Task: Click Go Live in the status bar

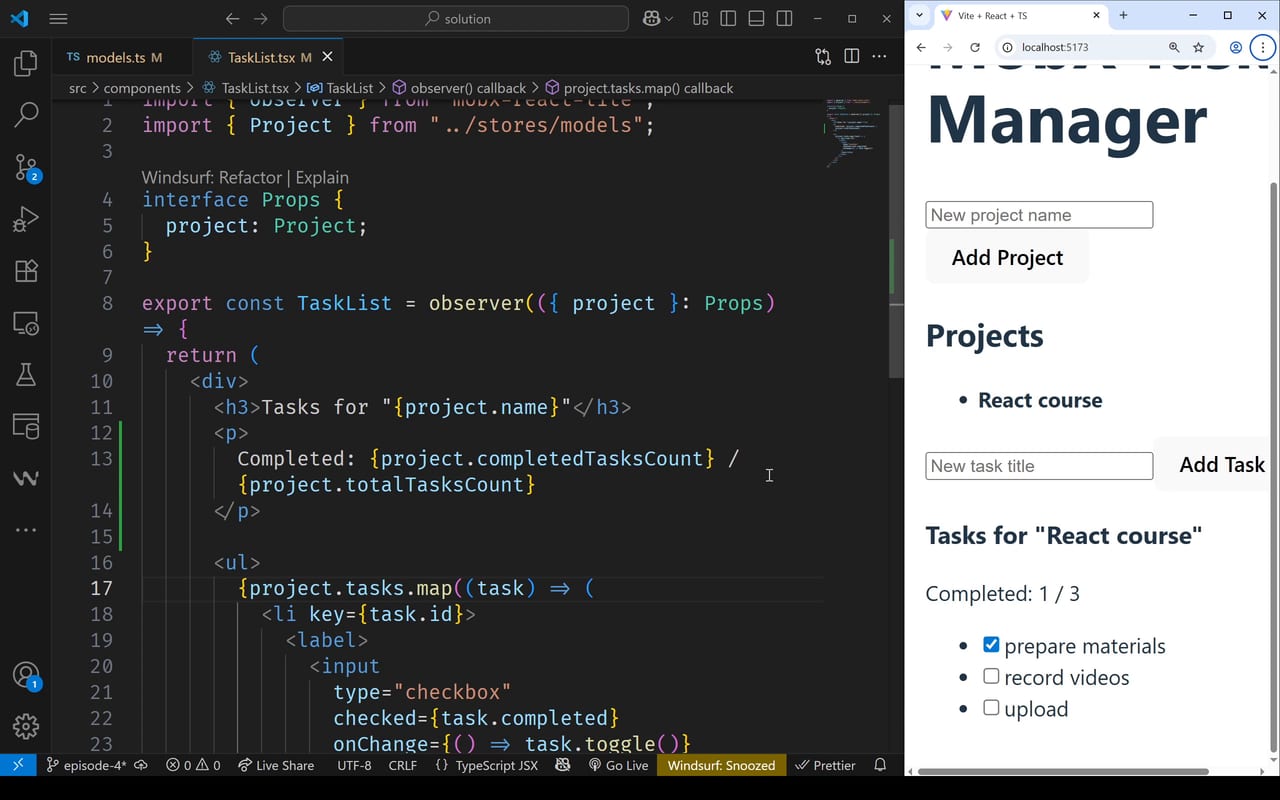Action: (x=619, y=765)
